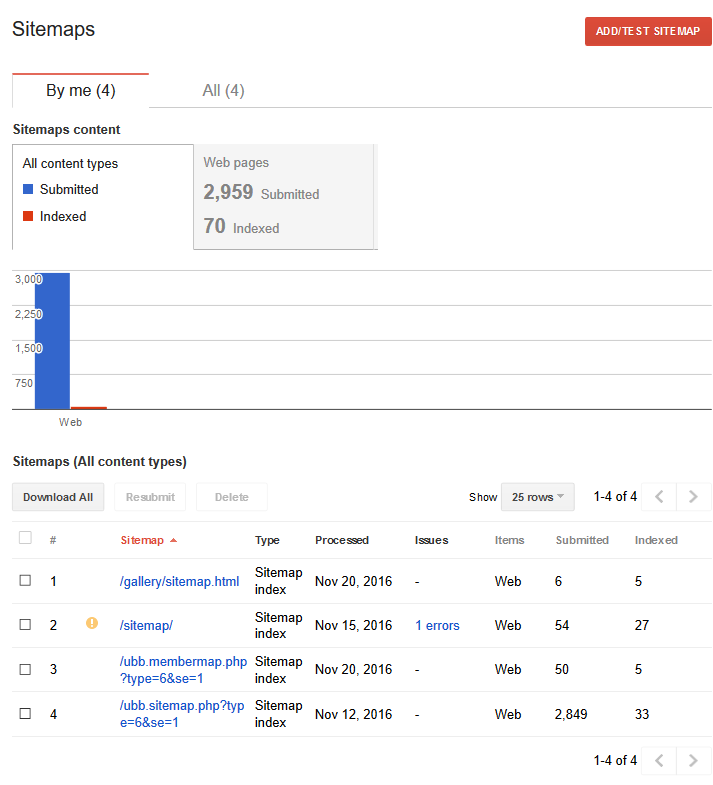
Task: Select the By me (4) tab
Action: click(81, 91)
